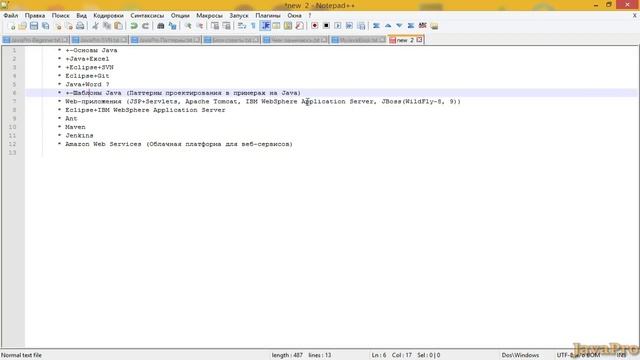Click the Save All toolbar icon
This screenshot has width=640, height=360.
(45, 26)
